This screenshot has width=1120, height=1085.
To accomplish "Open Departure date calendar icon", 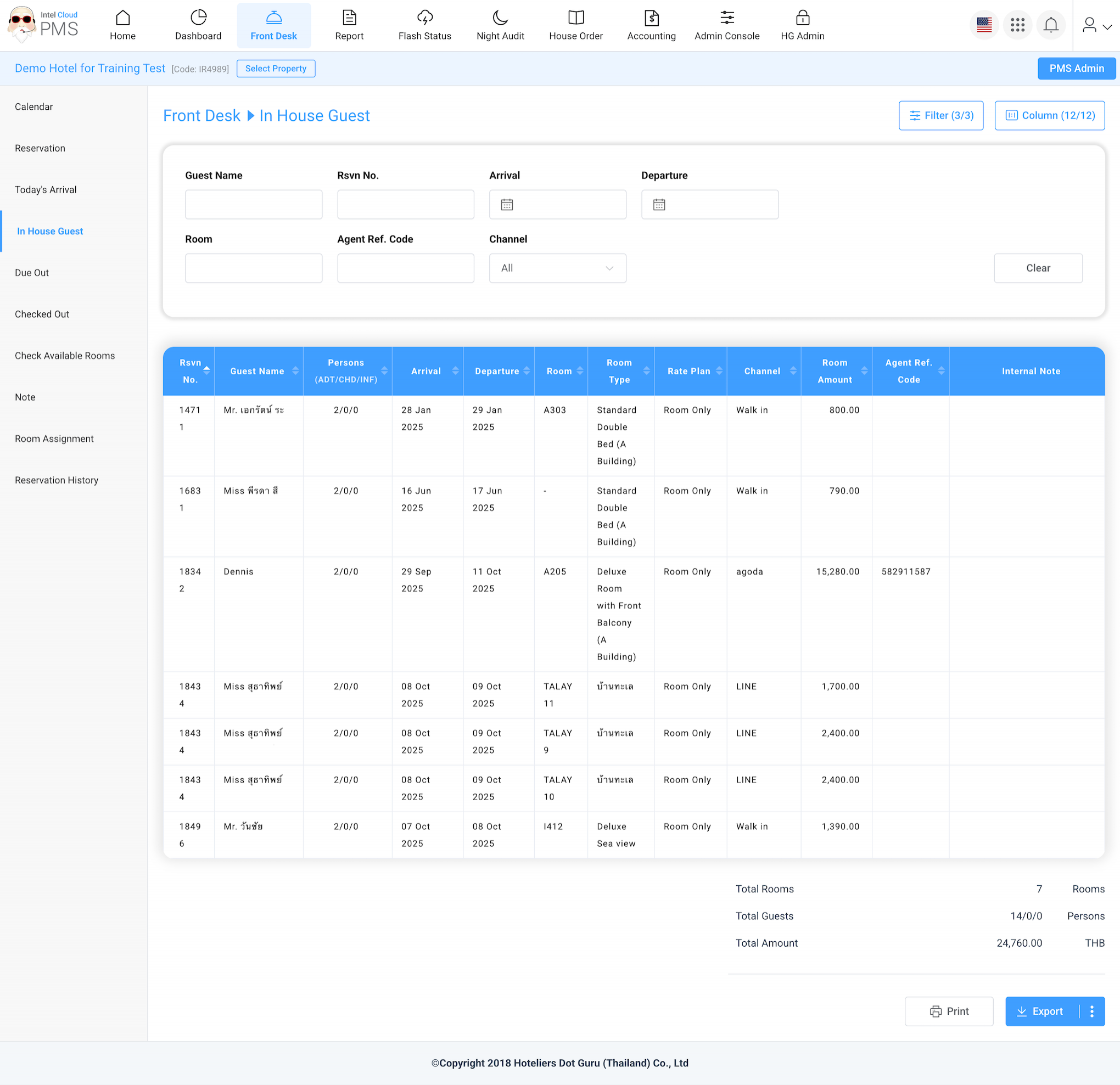I will (659, 205).
